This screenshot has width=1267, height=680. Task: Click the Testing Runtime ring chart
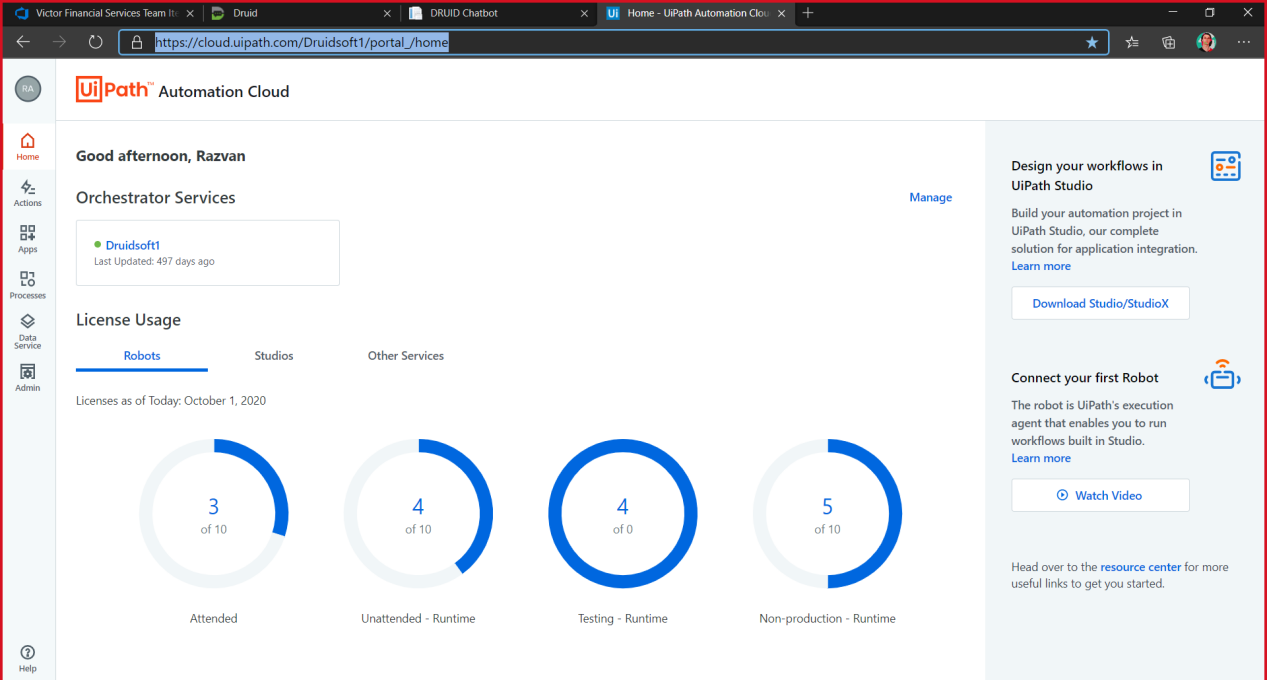623,514
